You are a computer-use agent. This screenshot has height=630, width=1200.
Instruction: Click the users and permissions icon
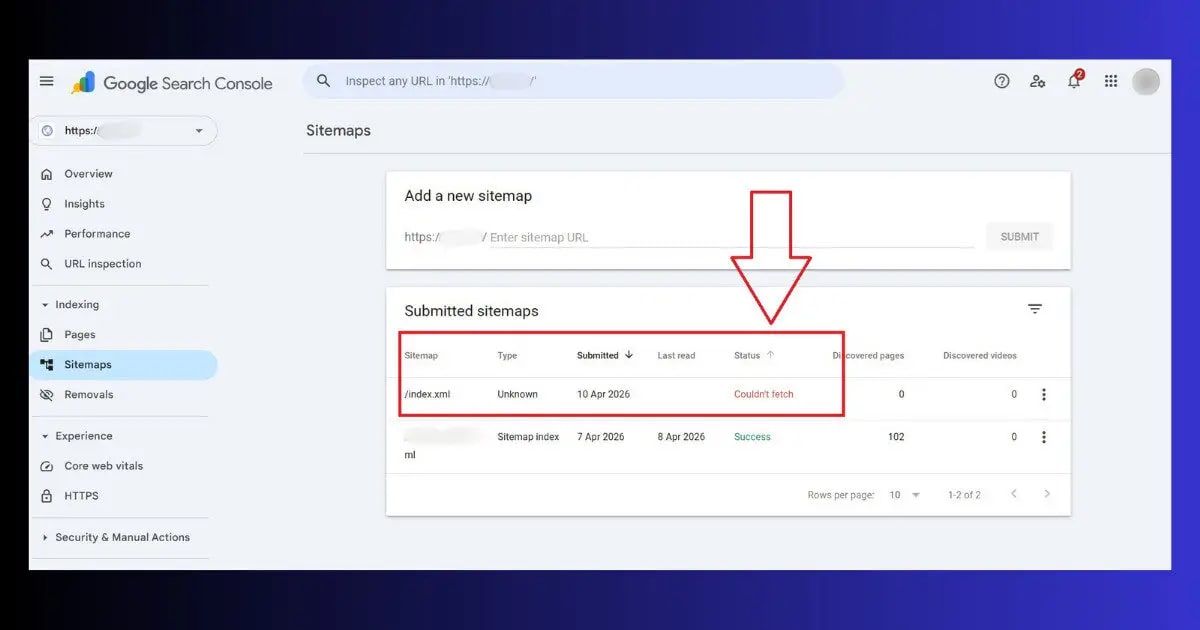1038,81
